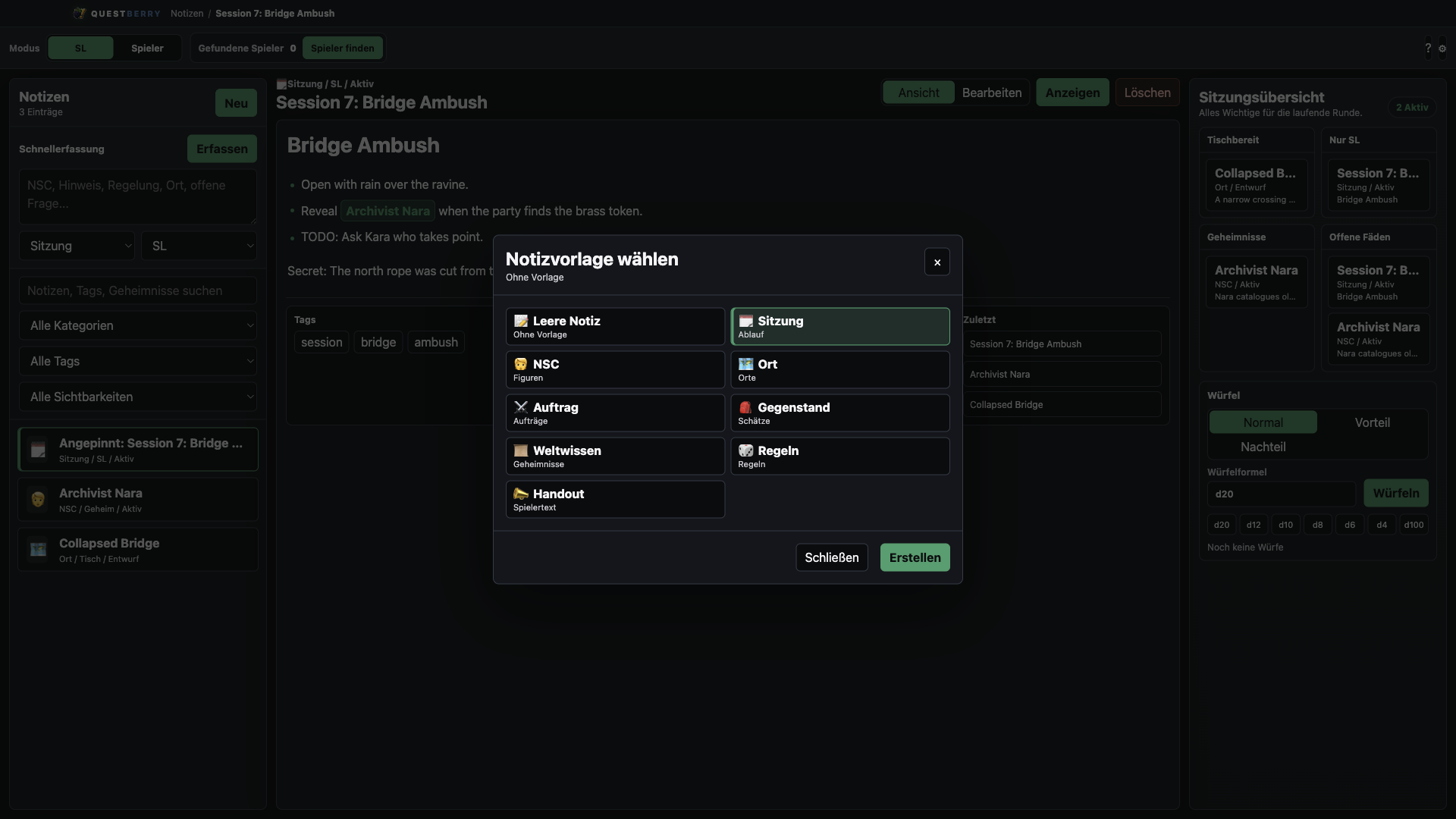Click the d12 quick dice button

pos(1254,525)
